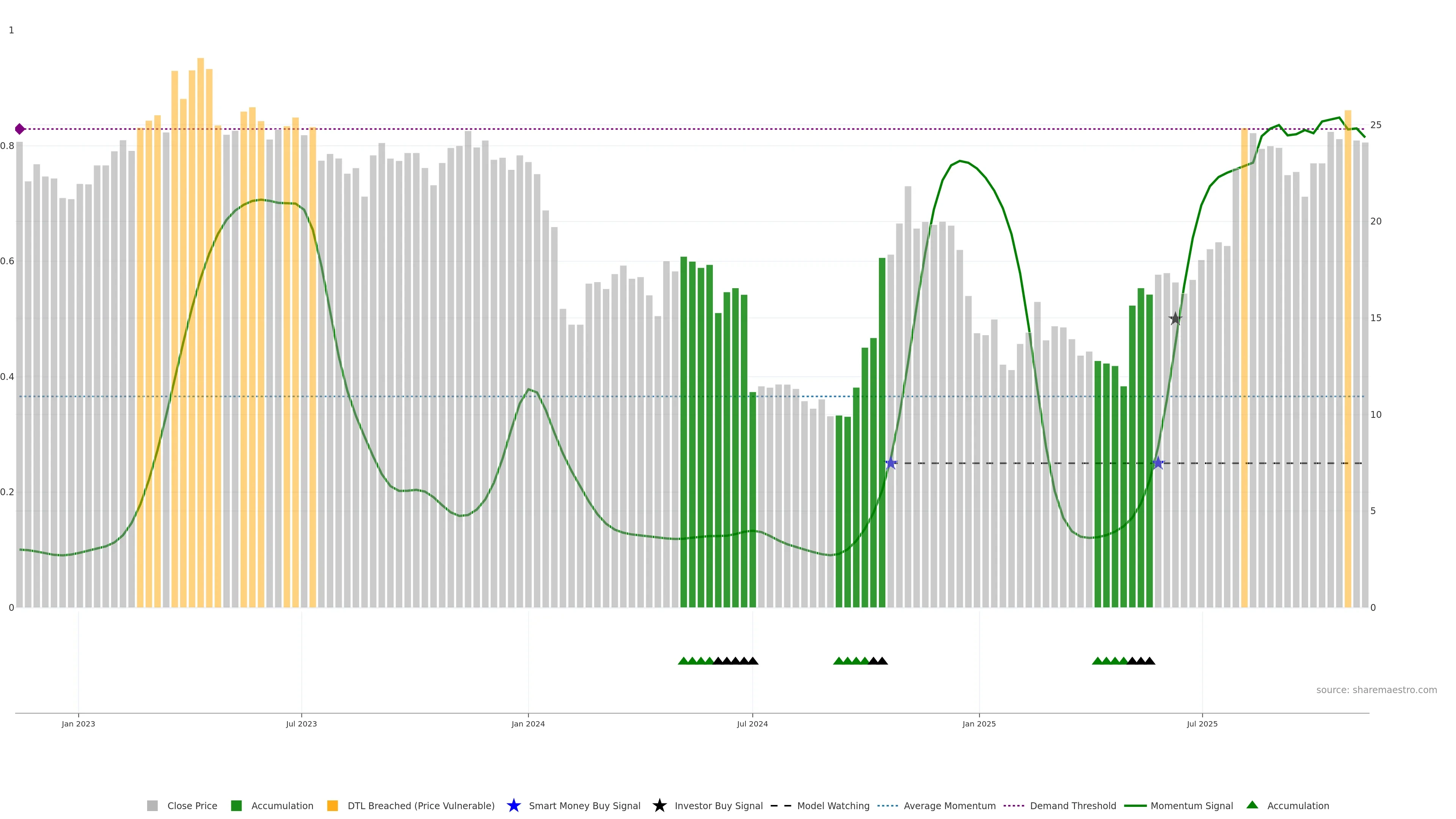Click the Jan 2025 axis label

click(979, 723)
